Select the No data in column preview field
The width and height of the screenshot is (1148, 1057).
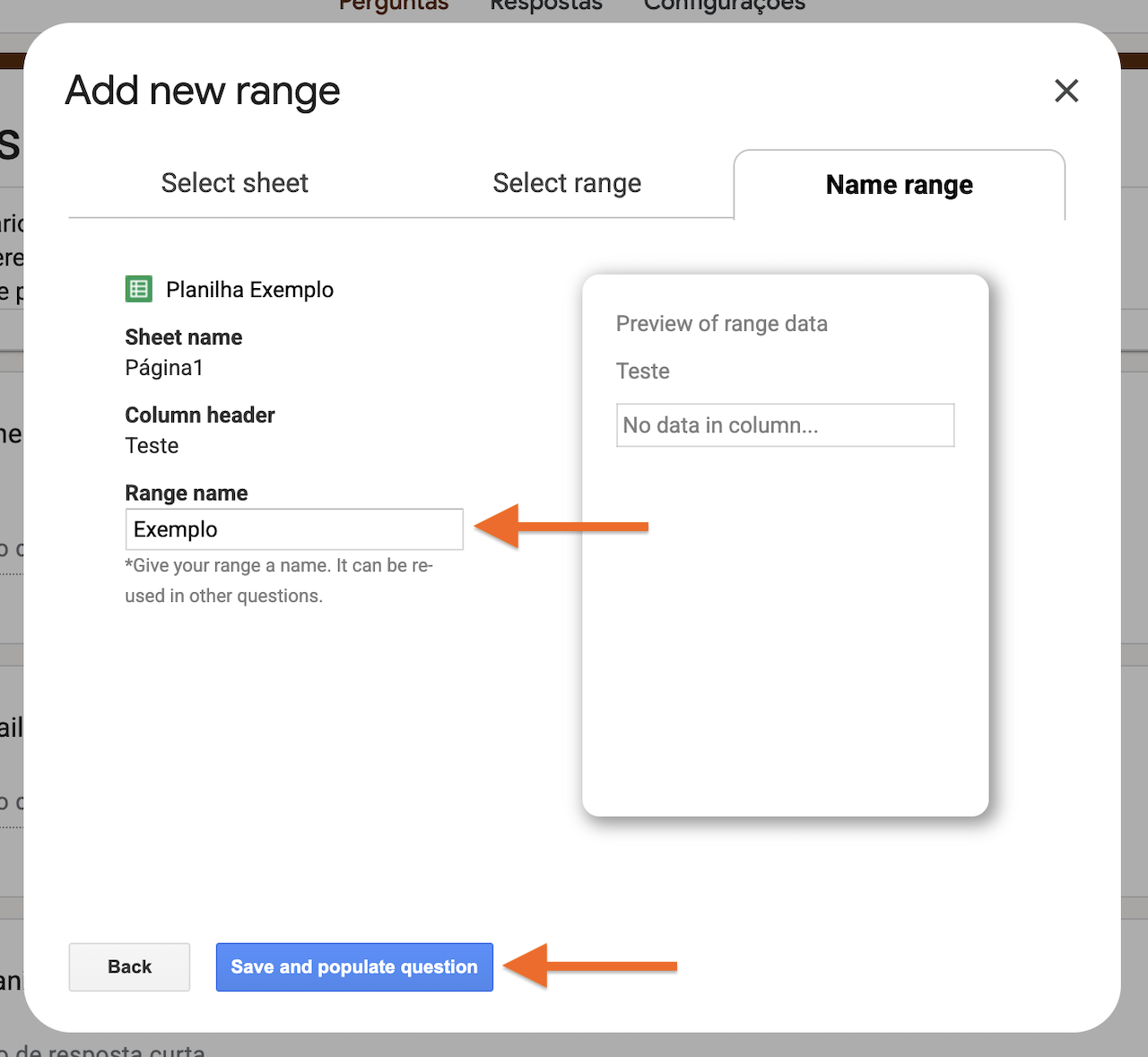[x=785, y=424]
